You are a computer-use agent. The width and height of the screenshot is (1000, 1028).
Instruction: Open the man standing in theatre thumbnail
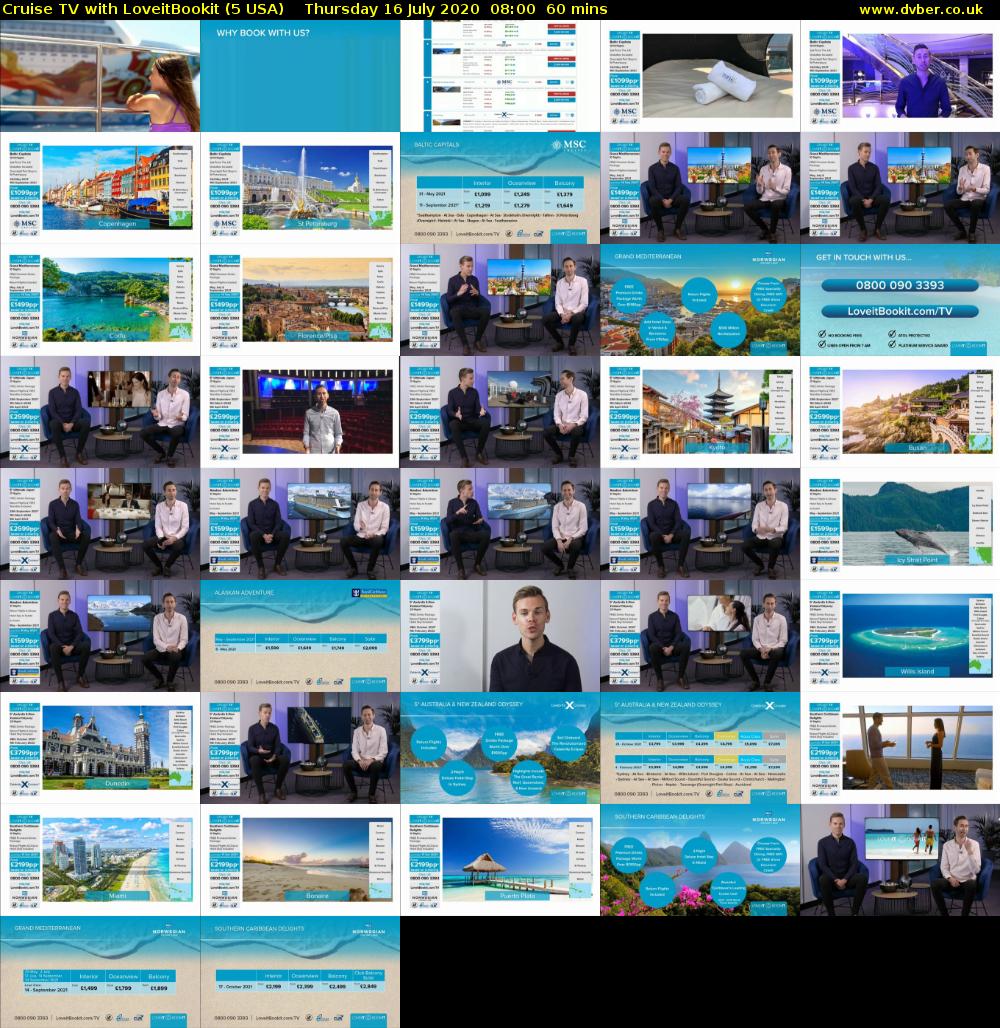pos(300,412)
